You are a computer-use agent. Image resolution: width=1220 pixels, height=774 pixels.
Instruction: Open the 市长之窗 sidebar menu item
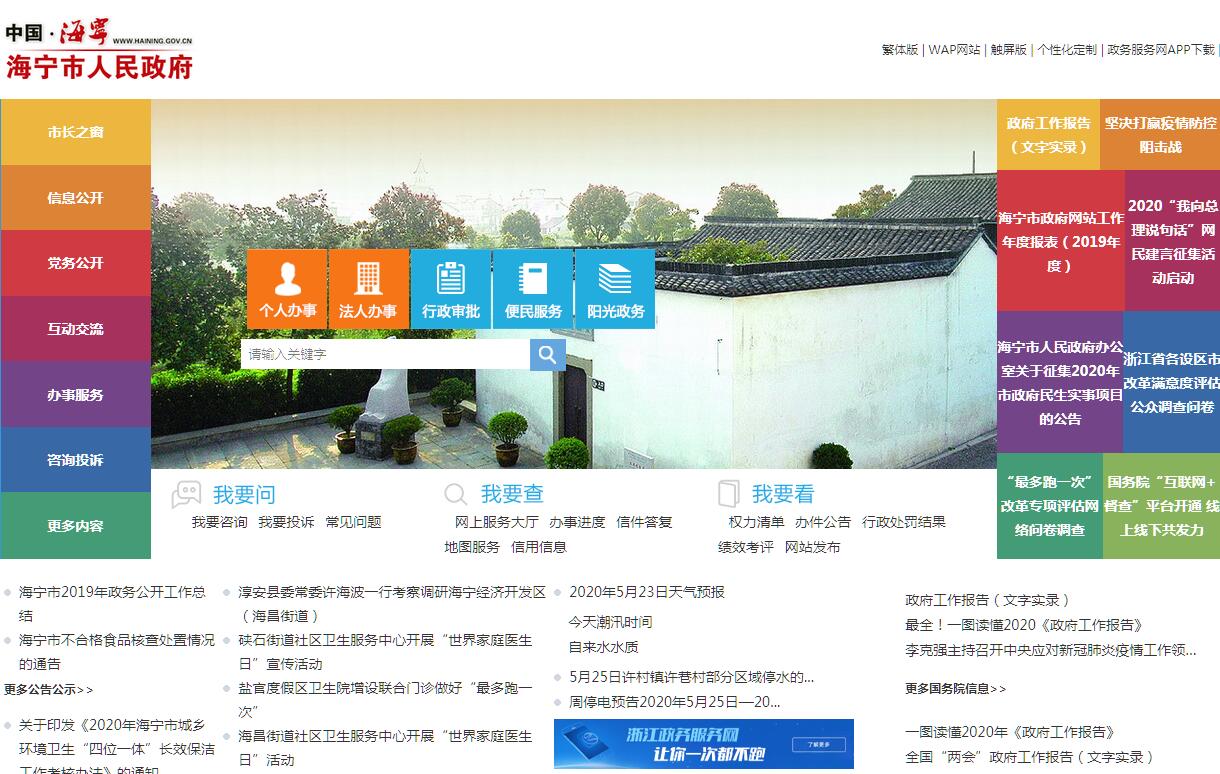pyautogui.click(x=75, y=132)
